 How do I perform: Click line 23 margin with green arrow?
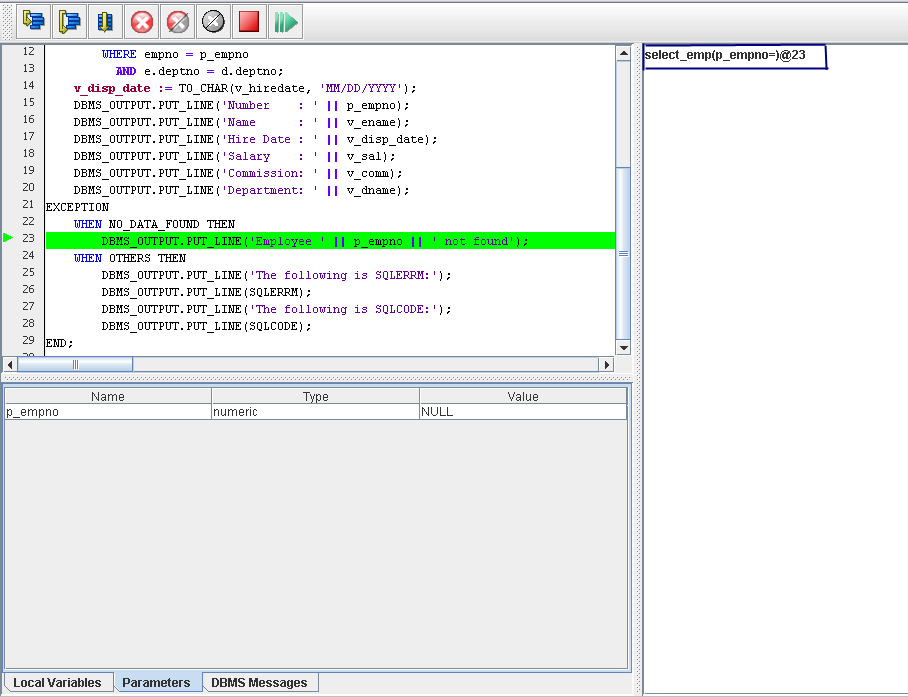coord(9,238)
